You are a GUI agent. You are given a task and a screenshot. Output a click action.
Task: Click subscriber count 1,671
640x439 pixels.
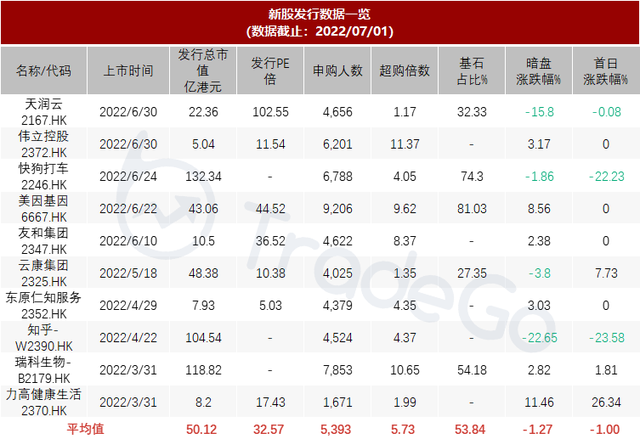click(338, 402)
